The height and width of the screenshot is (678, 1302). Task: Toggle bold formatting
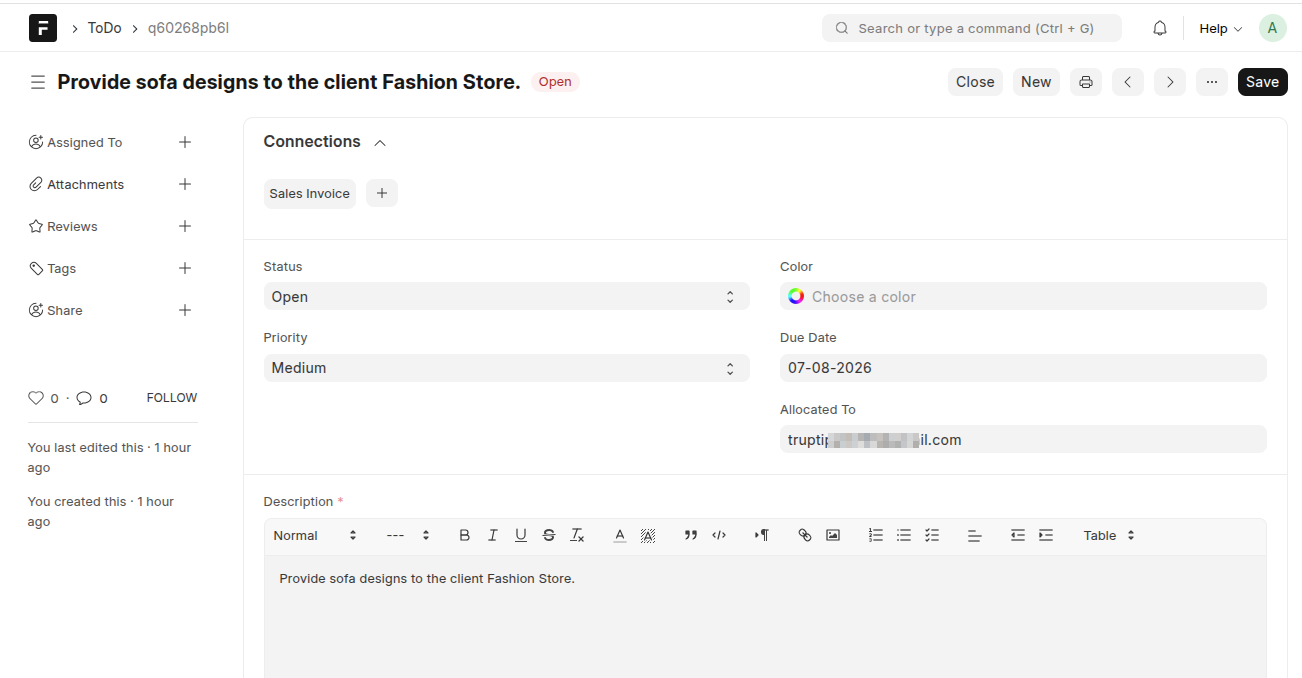pyautogui.click(x=465, y=536)
